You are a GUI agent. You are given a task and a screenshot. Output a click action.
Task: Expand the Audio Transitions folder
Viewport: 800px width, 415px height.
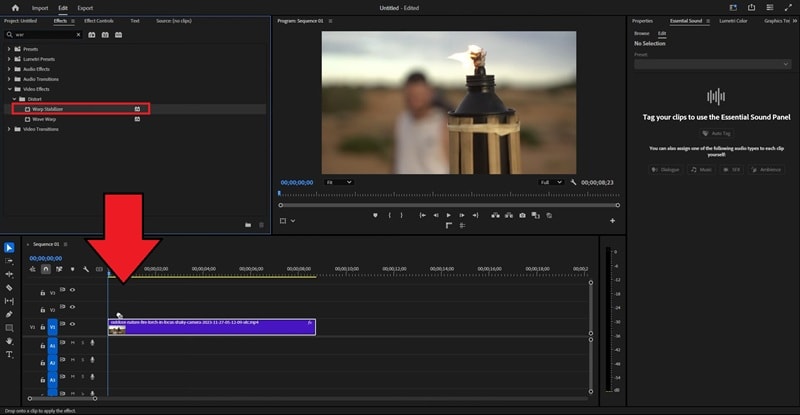coord(9,79)
